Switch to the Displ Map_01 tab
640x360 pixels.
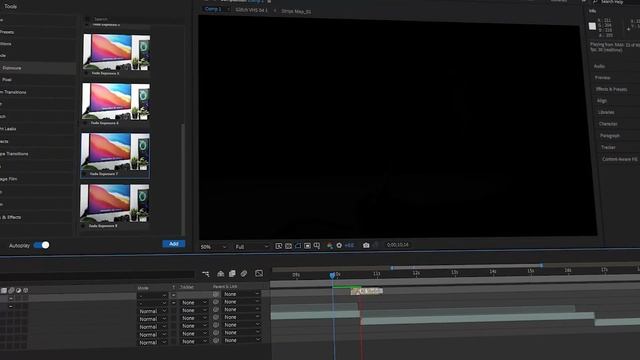click(x=296, y=11)
